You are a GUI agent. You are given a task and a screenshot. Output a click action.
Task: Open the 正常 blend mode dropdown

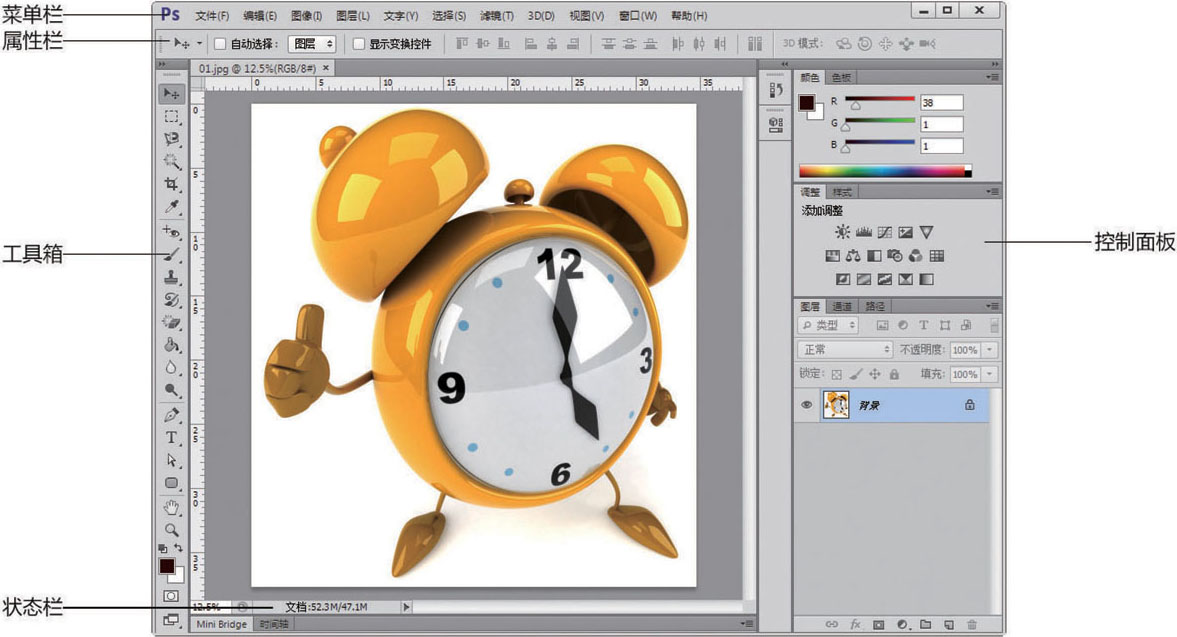(845, 350)
